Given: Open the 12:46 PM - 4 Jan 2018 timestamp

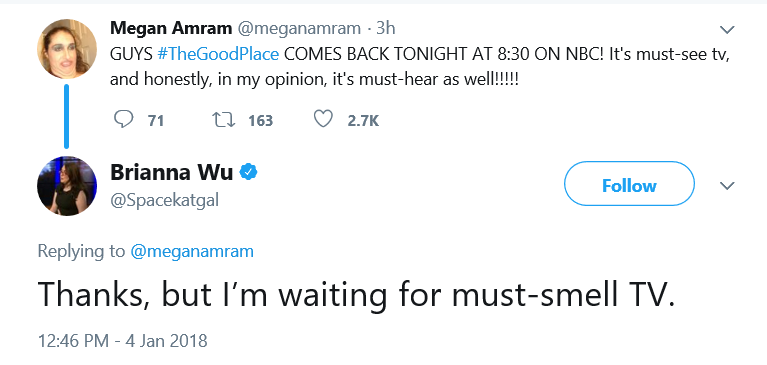Looking at the screenshot, I should 123,341.
